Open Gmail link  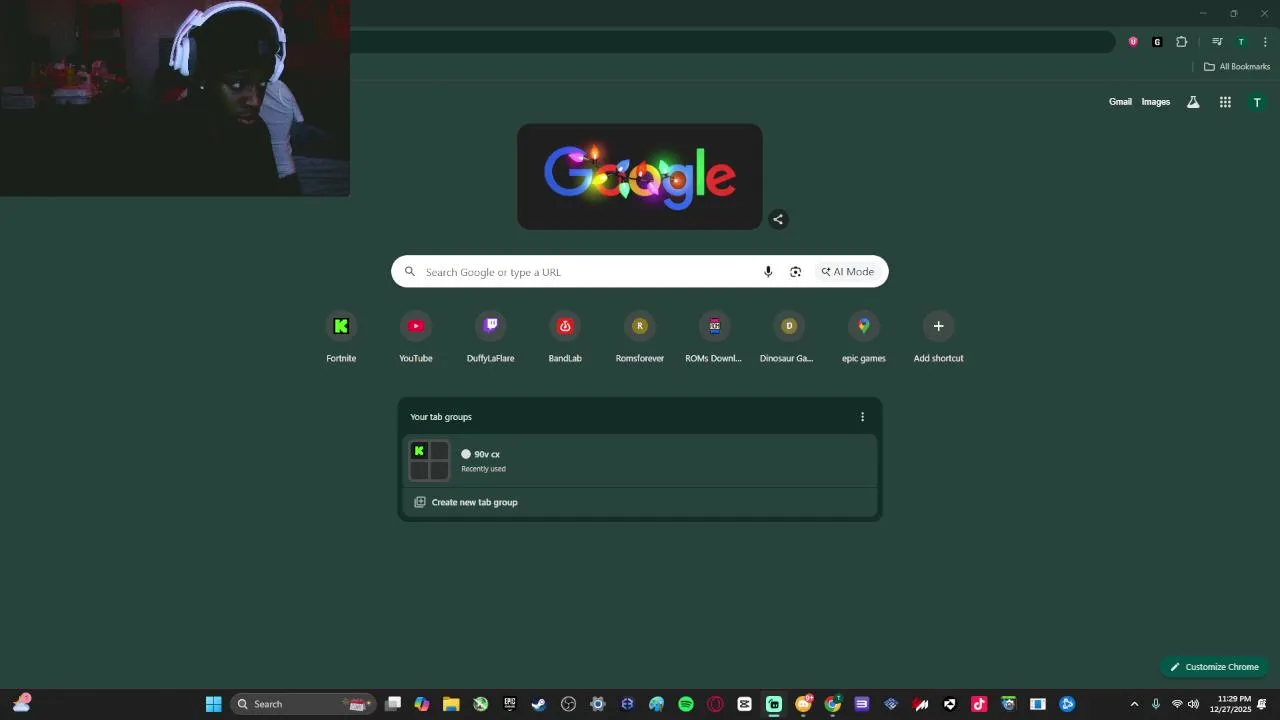(1120, 102)
